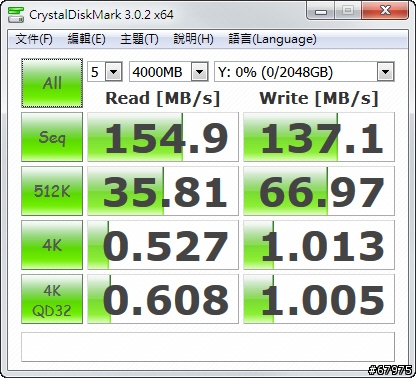Run the 4K QD32 test
This screenshot has height=378, width=416.
pos(52,299)
